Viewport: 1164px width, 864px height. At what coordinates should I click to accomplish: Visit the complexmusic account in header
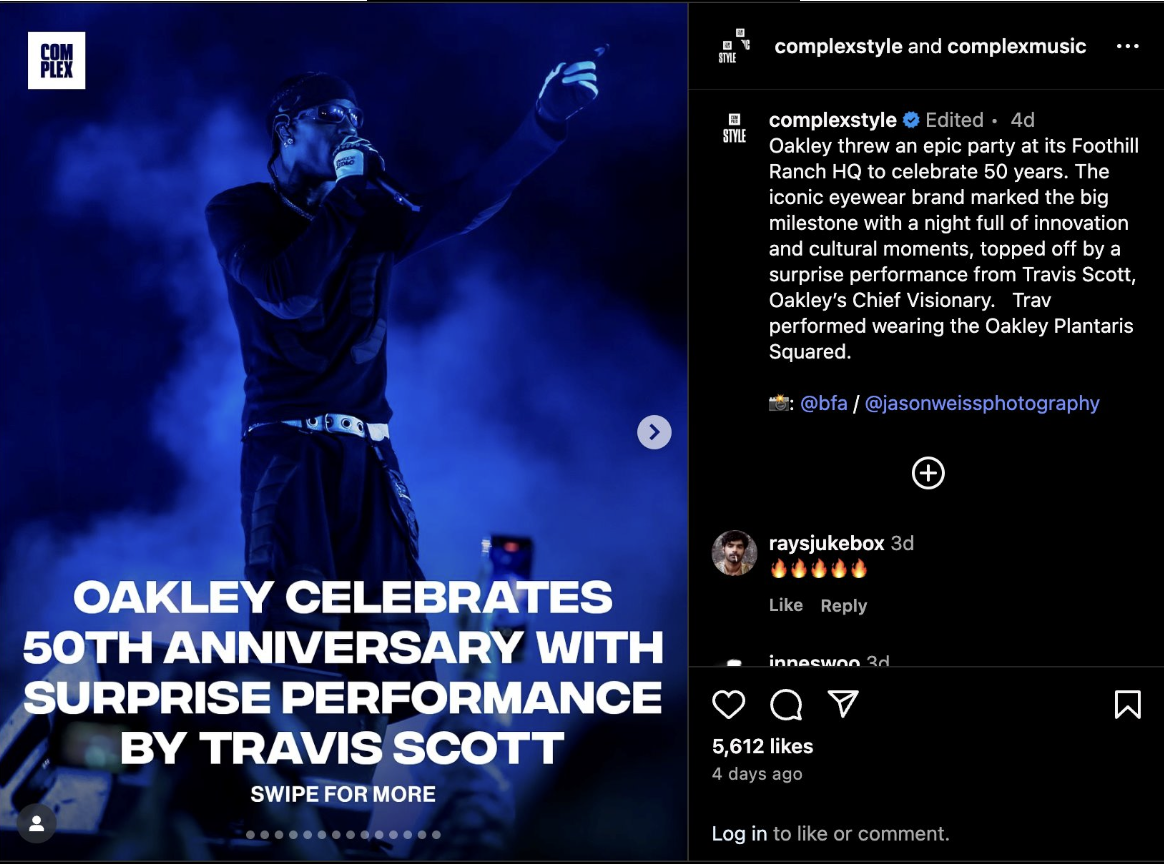coord(1016,46)
